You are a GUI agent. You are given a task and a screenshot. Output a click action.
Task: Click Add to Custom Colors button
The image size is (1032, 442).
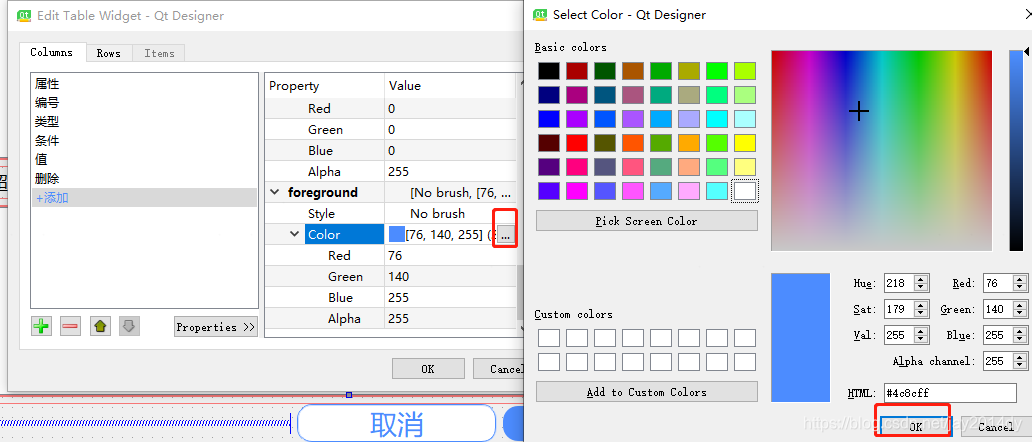[x=646, y=392]
